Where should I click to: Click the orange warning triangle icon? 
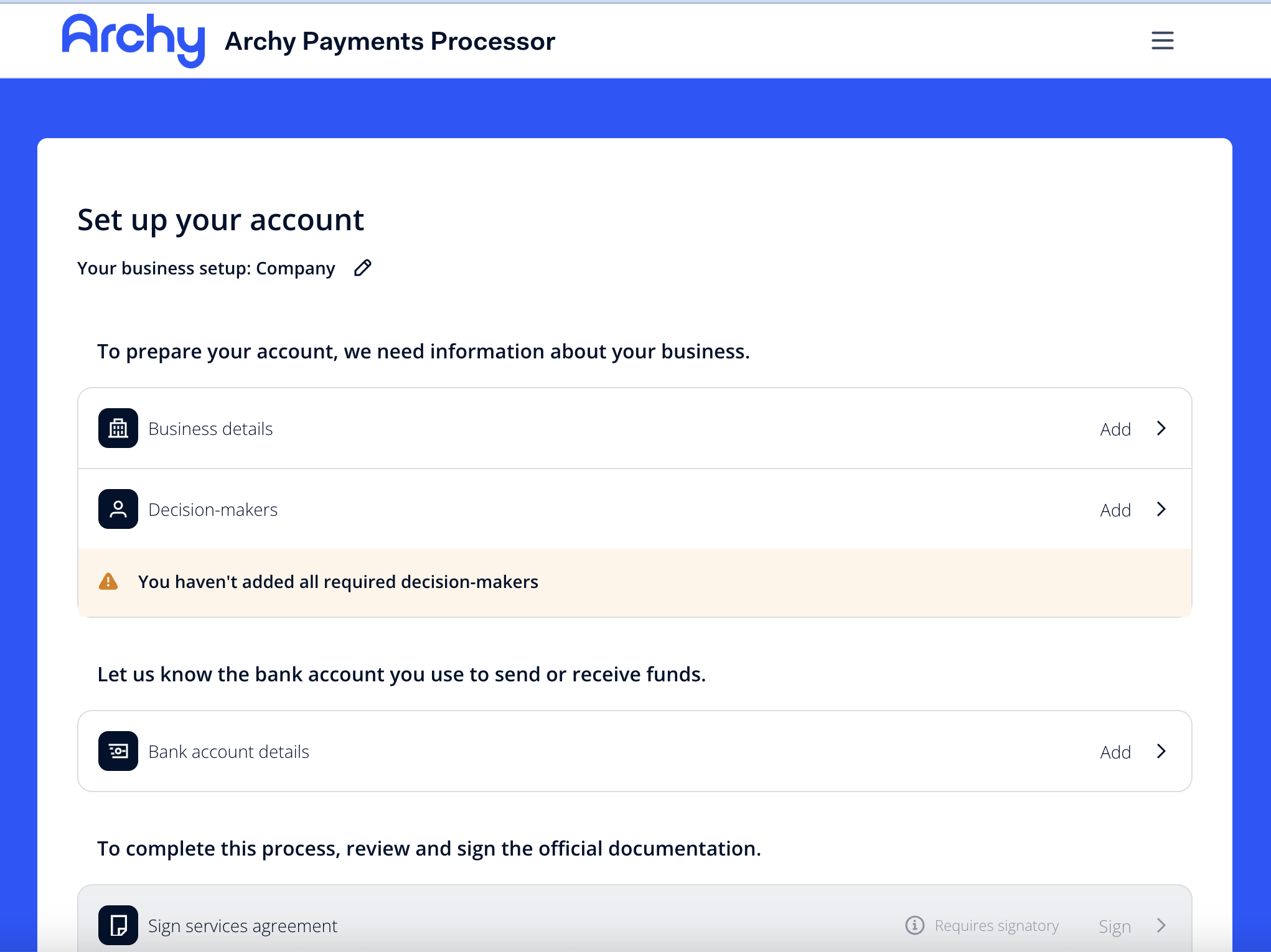108,582
